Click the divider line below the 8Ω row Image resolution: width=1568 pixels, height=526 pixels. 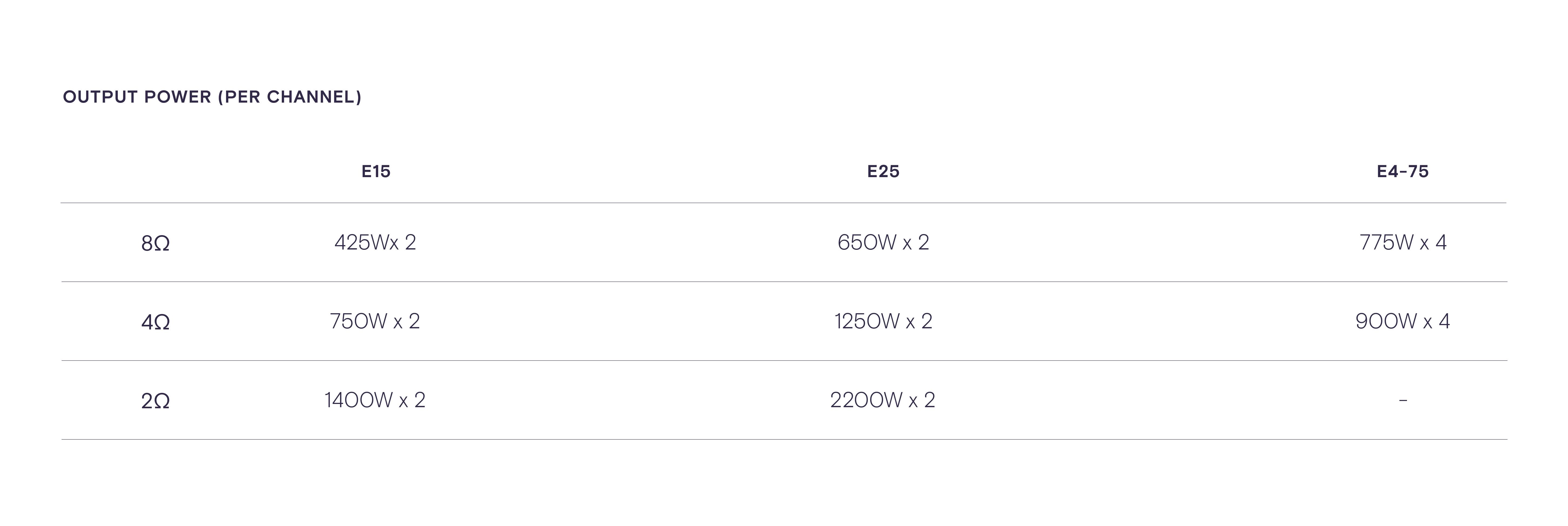tap(784, 282)
